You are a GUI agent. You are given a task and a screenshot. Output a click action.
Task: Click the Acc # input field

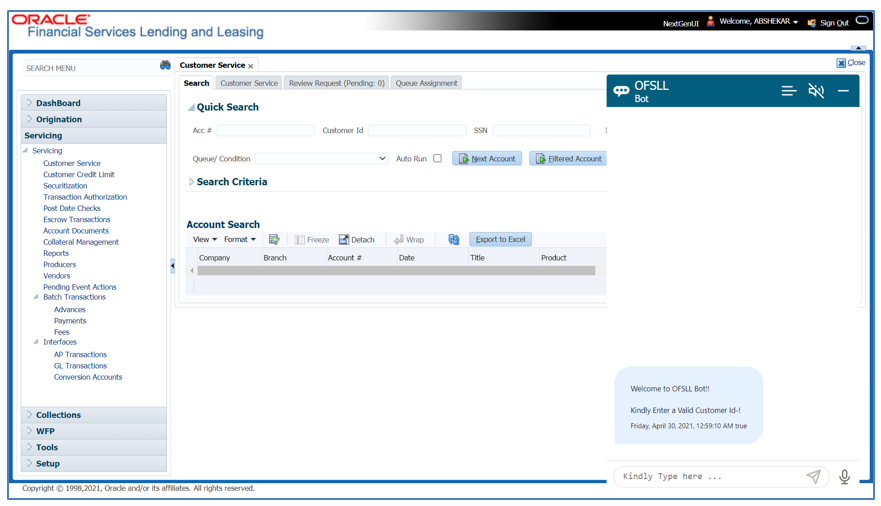point(266,130)
